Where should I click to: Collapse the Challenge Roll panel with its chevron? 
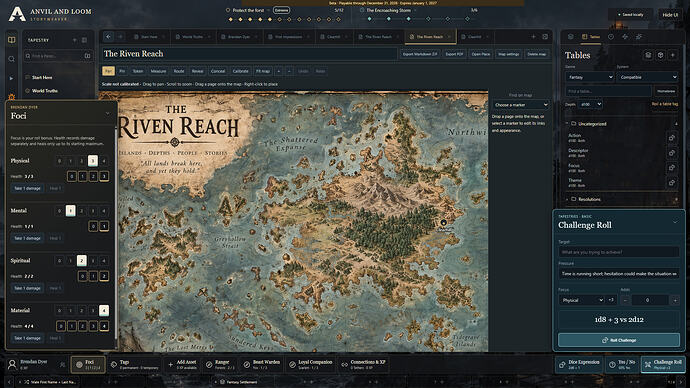[x=675, y=222]
